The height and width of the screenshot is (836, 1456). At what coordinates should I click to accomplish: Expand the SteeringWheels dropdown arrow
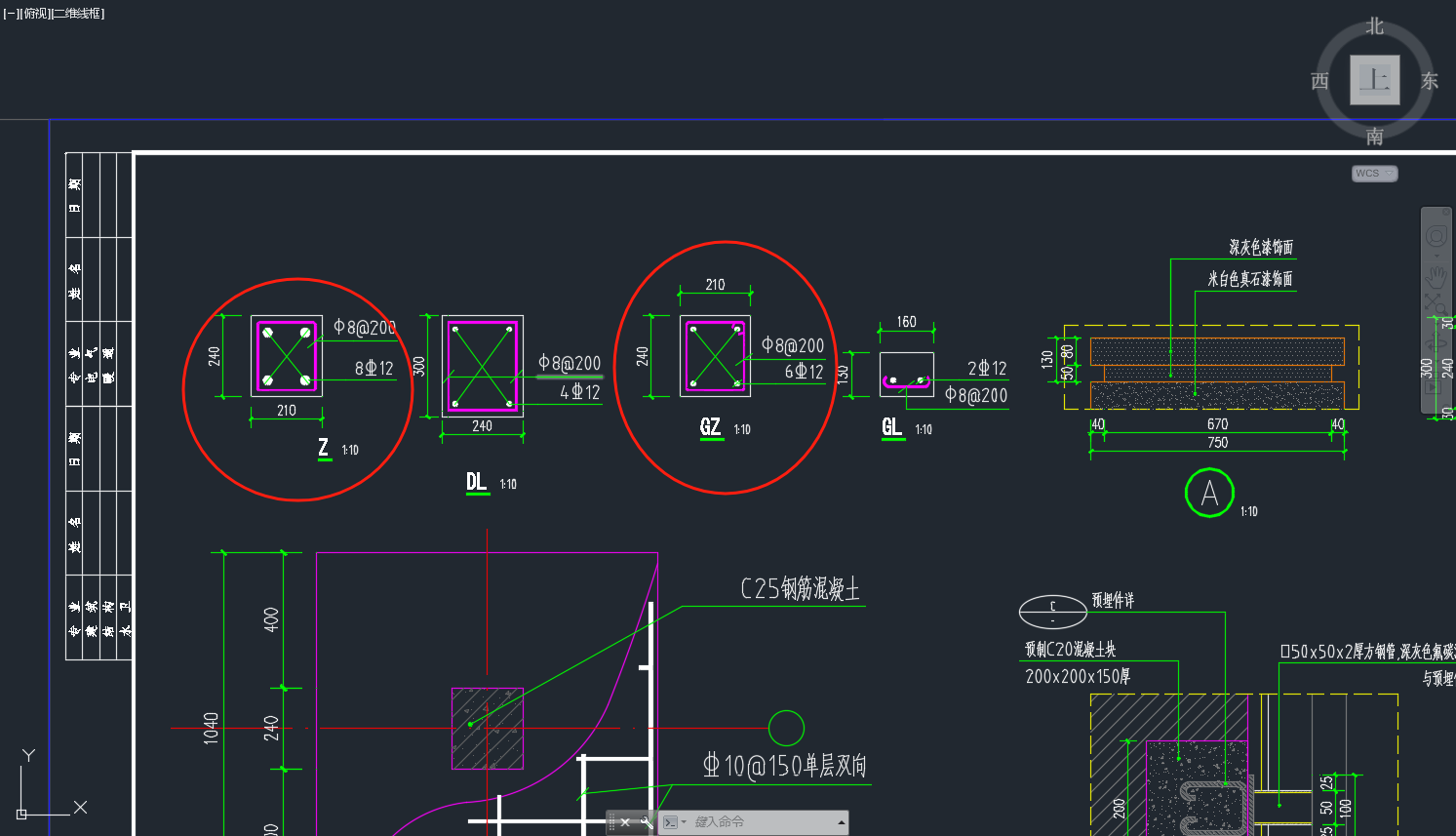click(1436, 256)
